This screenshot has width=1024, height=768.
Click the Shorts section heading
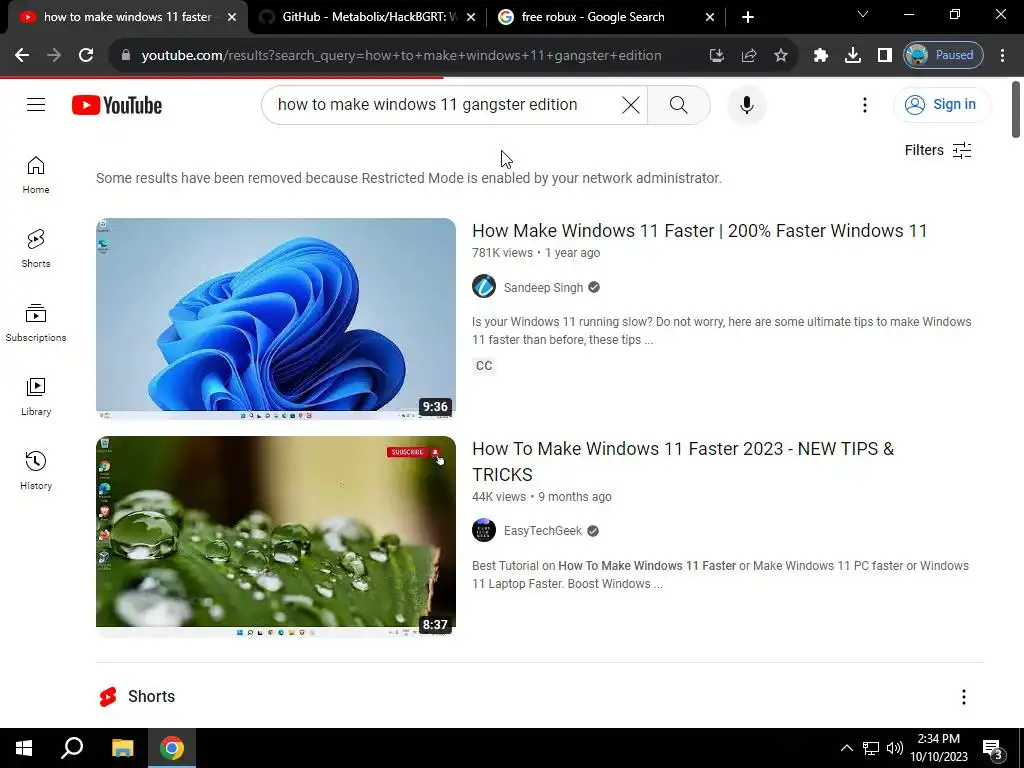151,697
